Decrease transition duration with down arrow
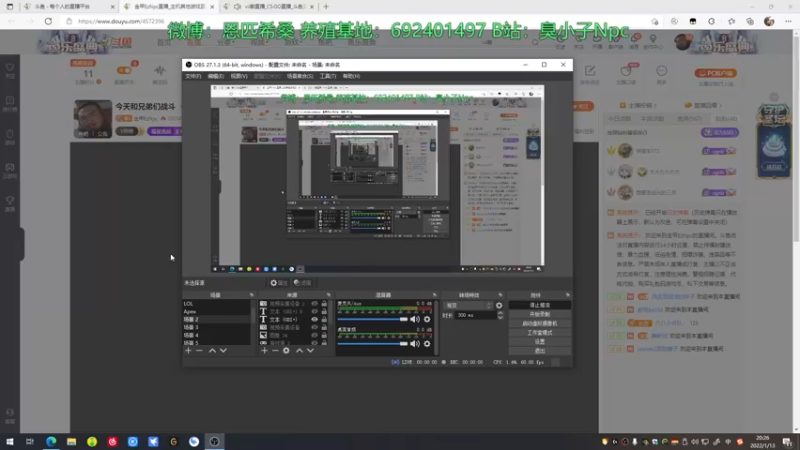This screenshot has width=800, height=450. [x=500, y=317]
